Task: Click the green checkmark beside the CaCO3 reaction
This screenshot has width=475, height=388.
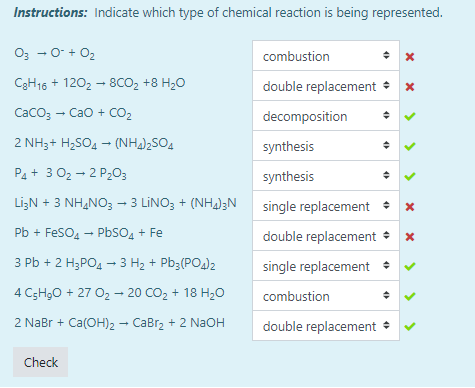Action: point(410,116)
